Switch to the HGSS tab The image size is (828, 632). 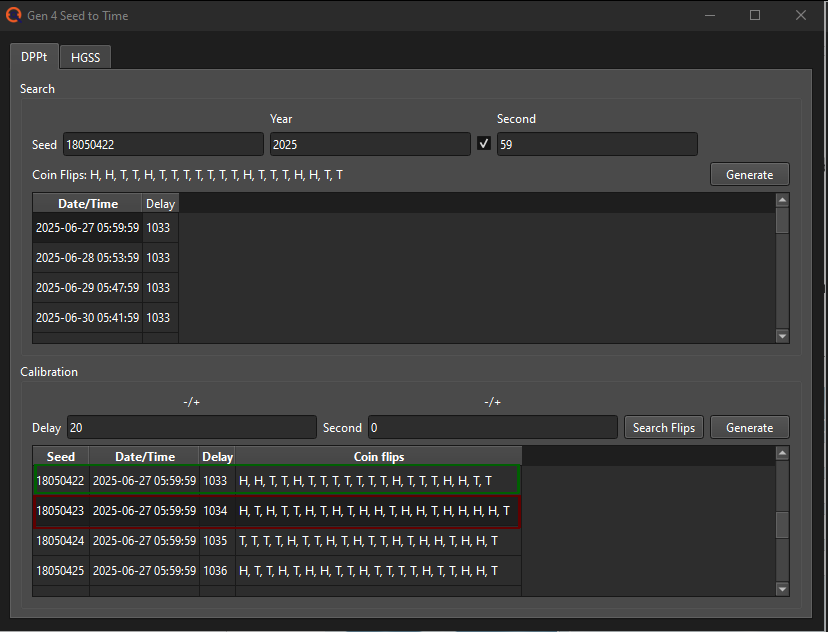tap(86, 57)
